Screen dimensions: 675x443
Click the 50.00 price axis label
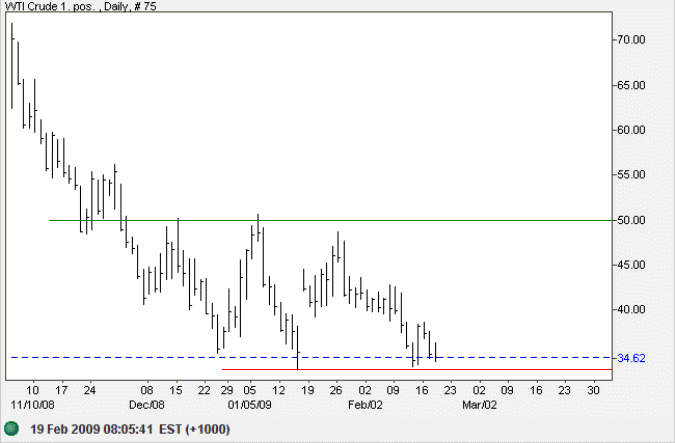click(x=631, y=220)
